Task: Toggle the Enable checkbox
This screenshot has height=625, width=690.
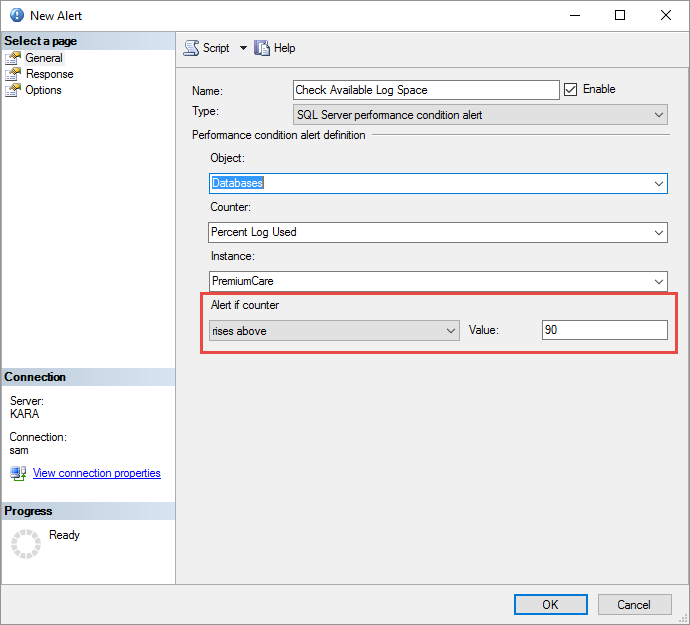Action: click(x=571, y=89)
